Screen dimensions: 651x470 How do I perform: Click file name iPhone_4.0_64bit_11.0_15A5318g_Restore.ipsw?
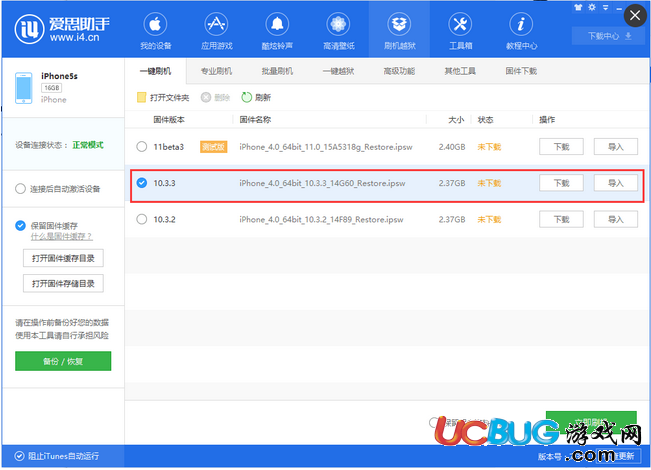[x=326, y=147]
